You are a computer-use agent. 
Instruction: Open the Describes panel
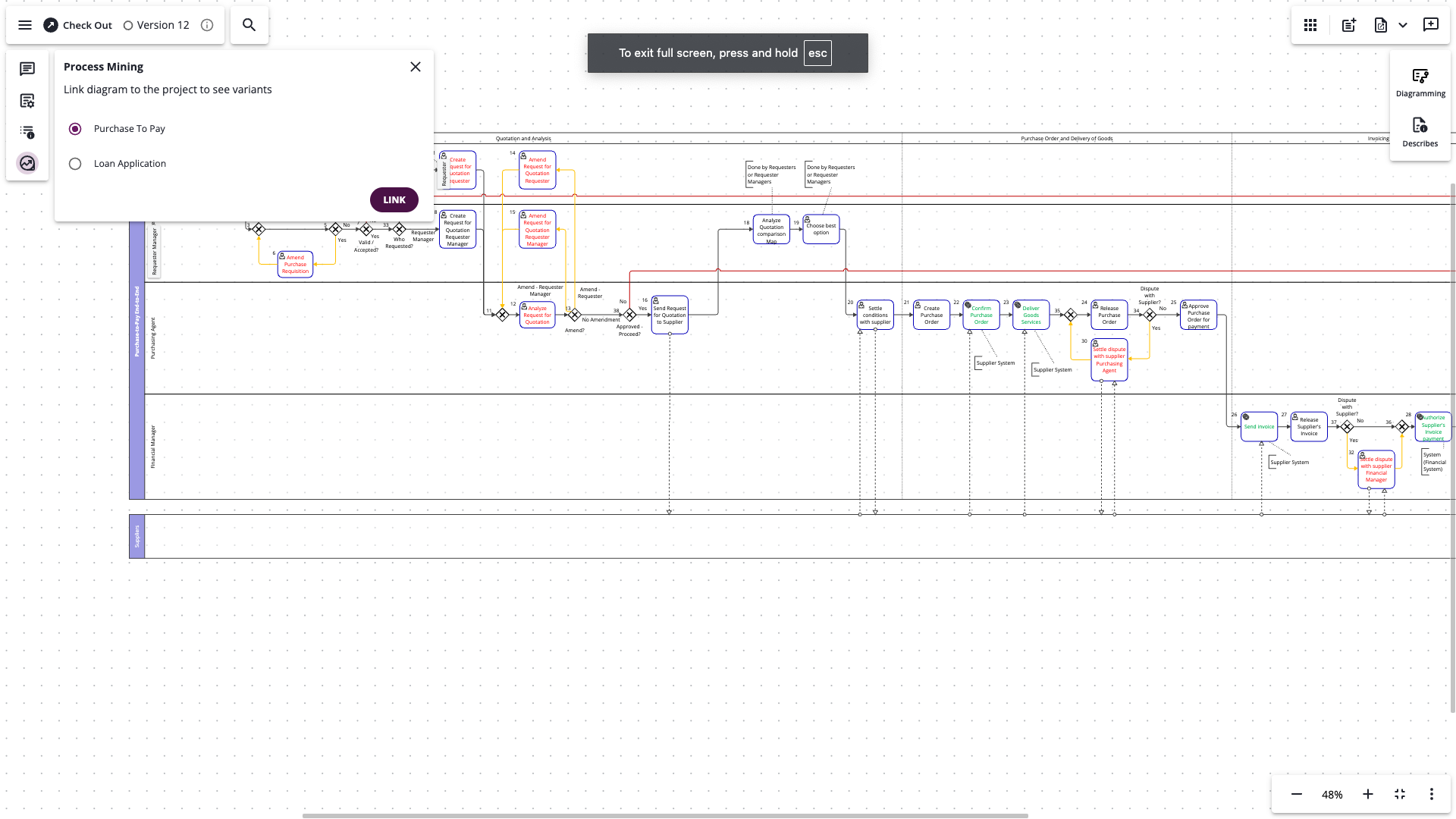(1420, 132)
